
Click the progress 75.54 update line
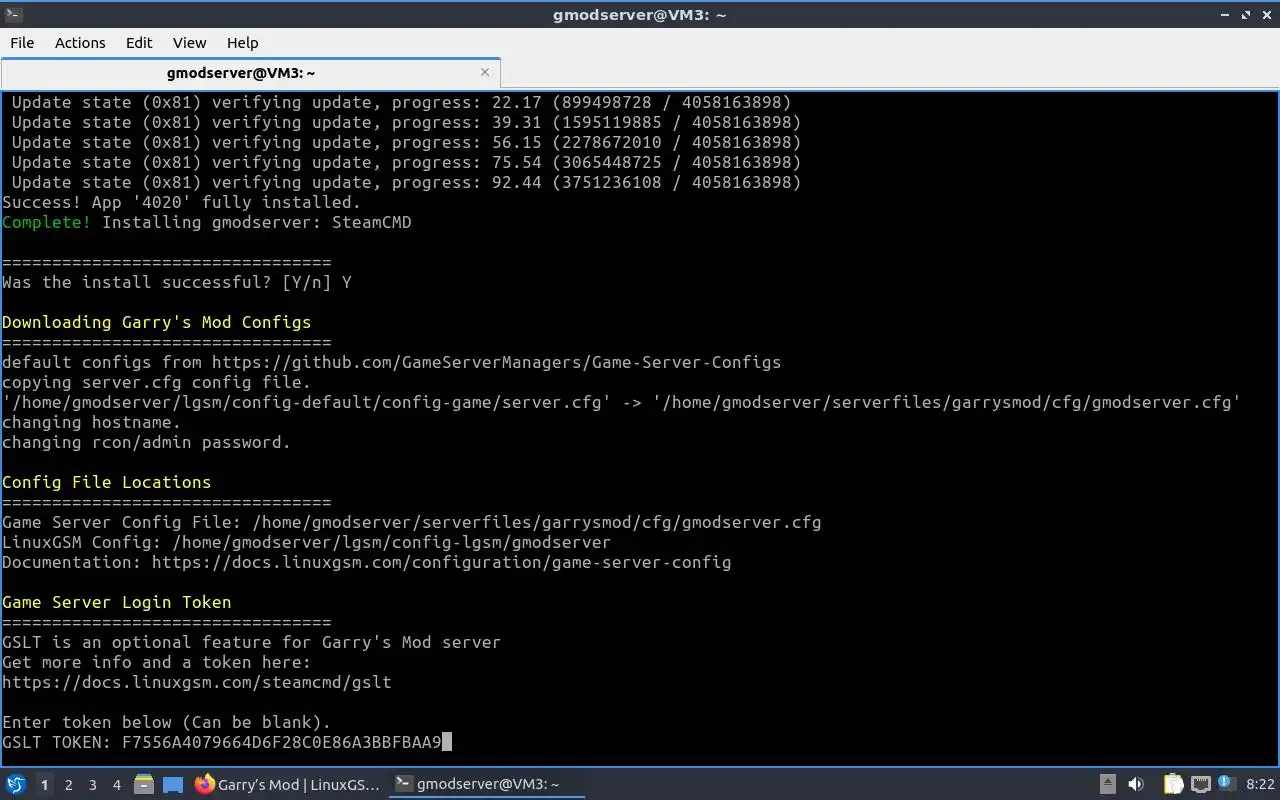coord(407,162)
